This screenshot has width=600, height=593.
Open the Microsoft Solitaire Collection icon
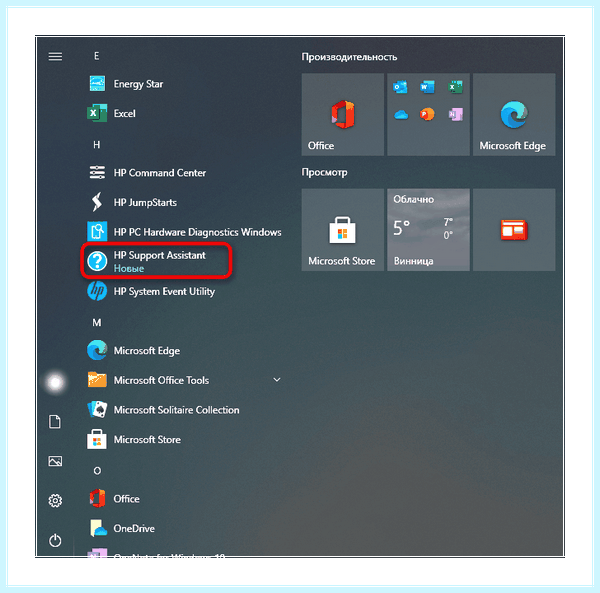point(97,409)
